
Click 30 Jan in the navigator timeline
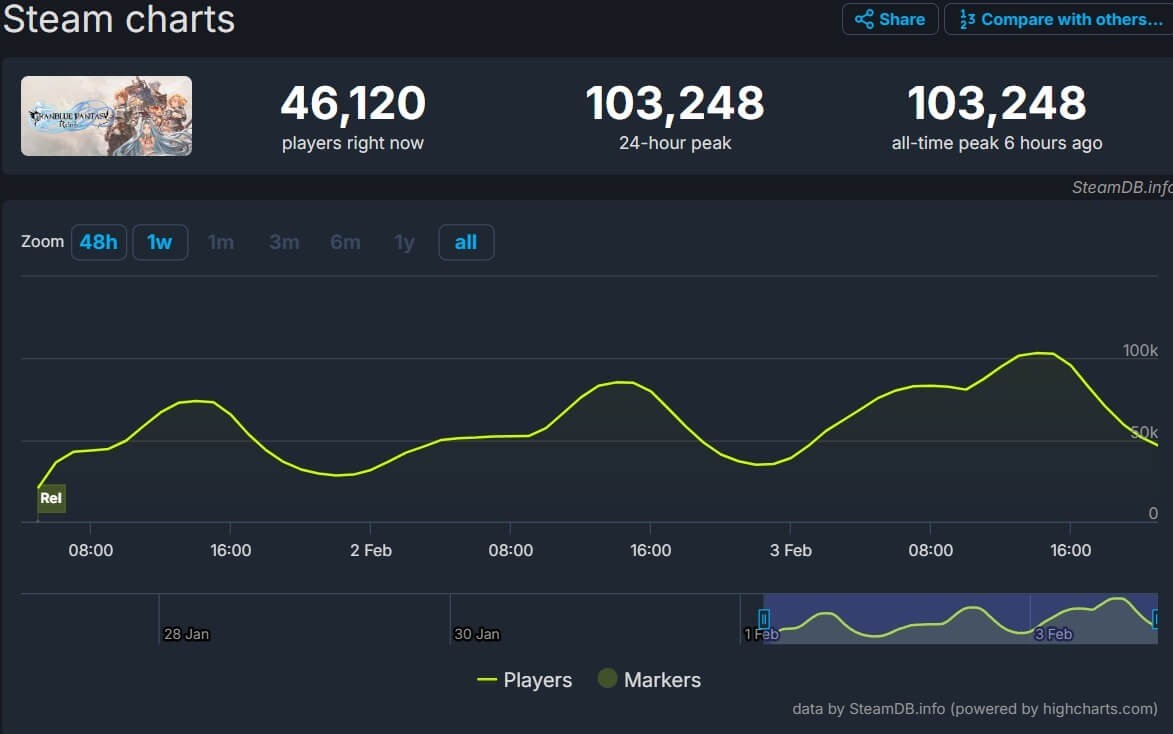point(477,634)
